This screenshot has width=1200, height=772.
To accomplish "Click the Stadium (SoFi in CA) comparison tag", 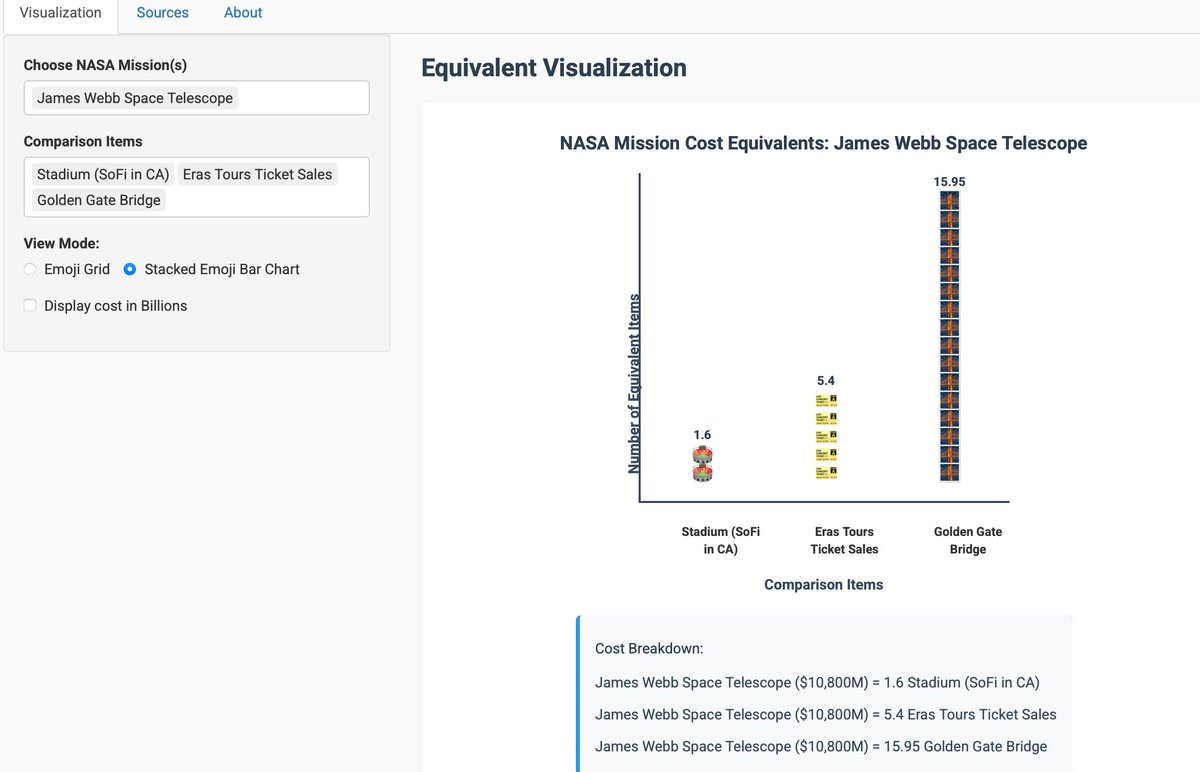I will pyautogui.click(x=103, y=174).
